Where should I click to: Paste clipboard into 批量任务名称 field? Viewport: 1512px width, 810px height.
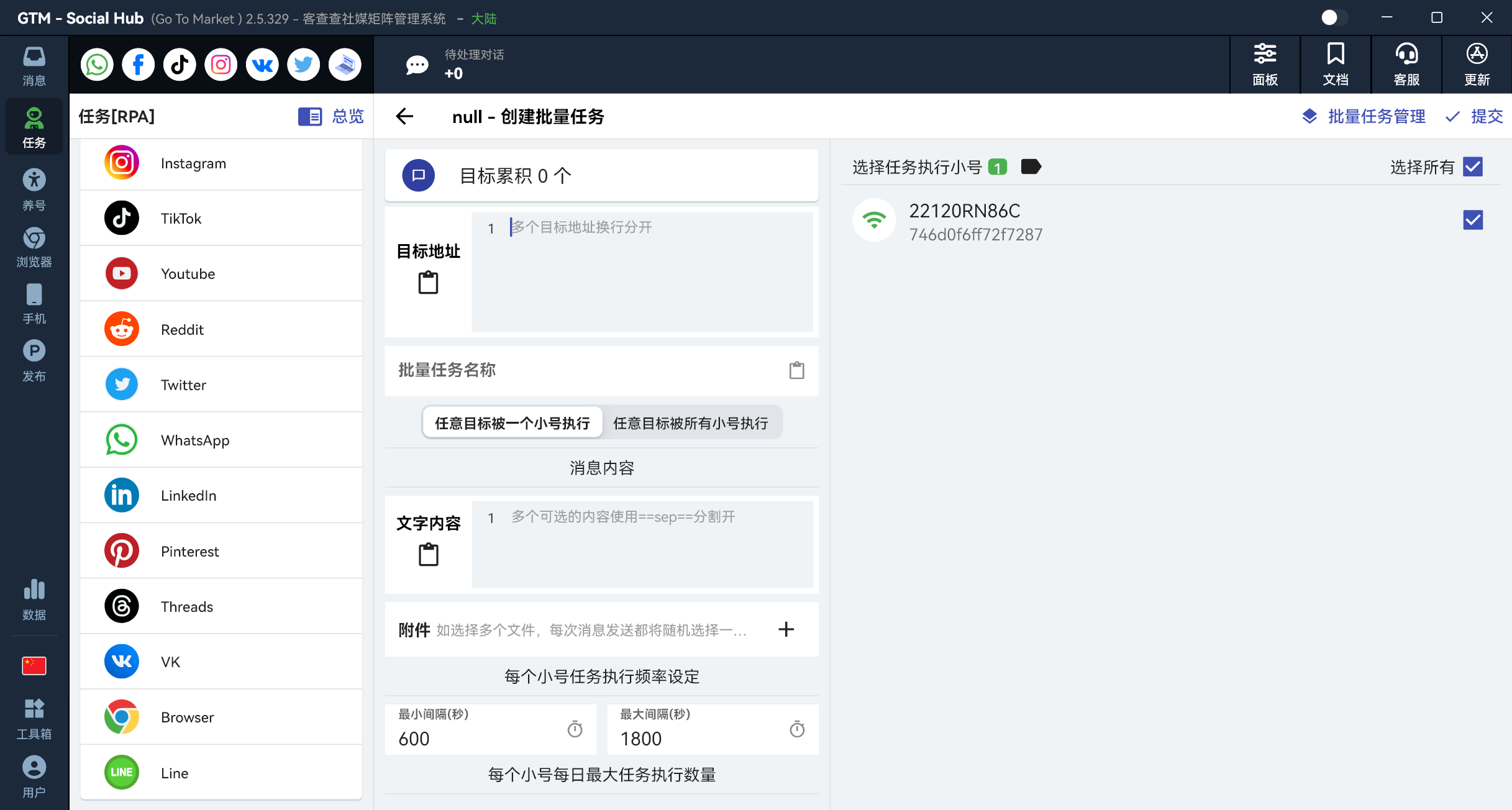click(x=796, y=370)
